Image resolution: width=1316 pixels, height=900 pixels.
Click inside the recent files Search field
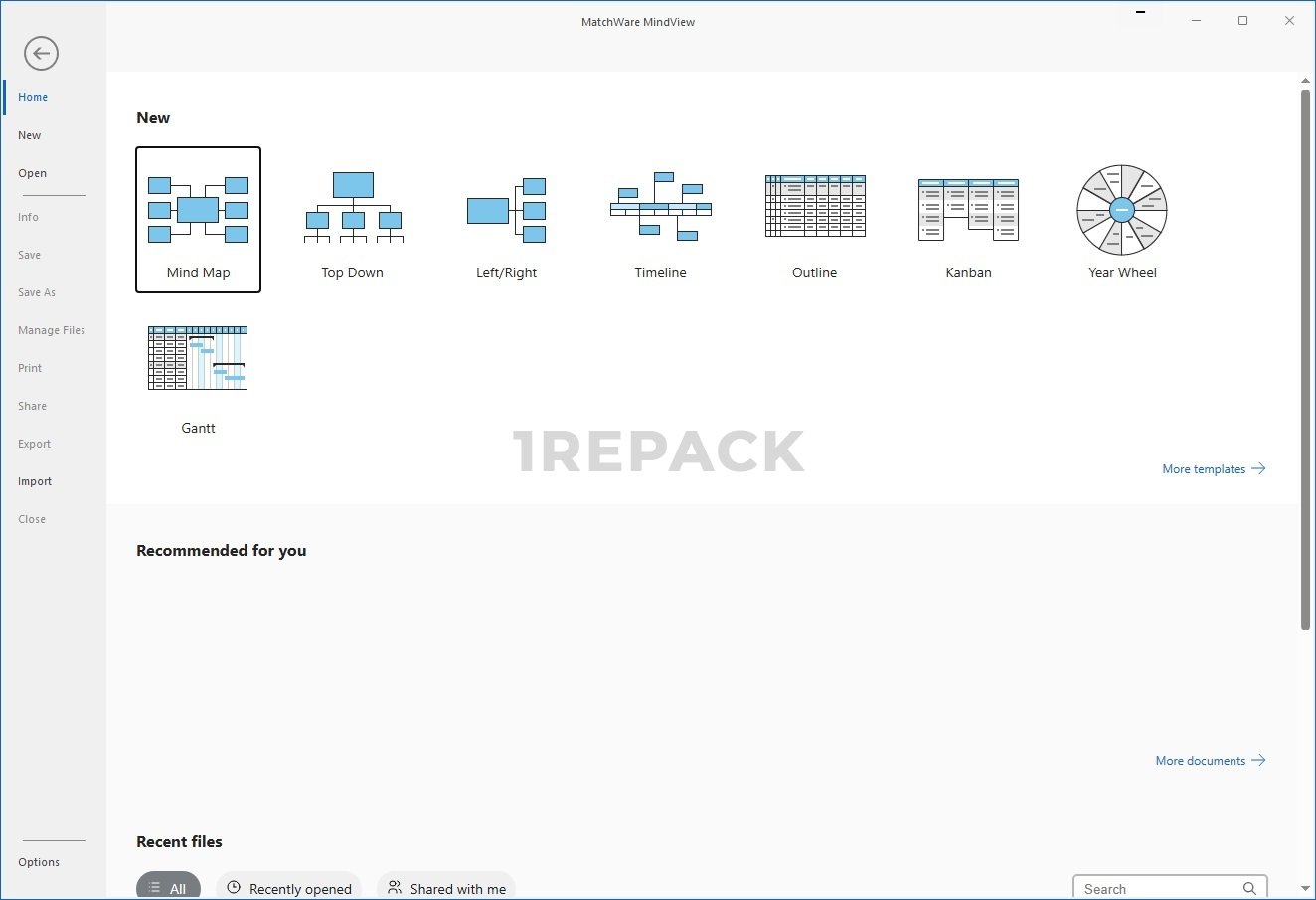point(1158,889)
